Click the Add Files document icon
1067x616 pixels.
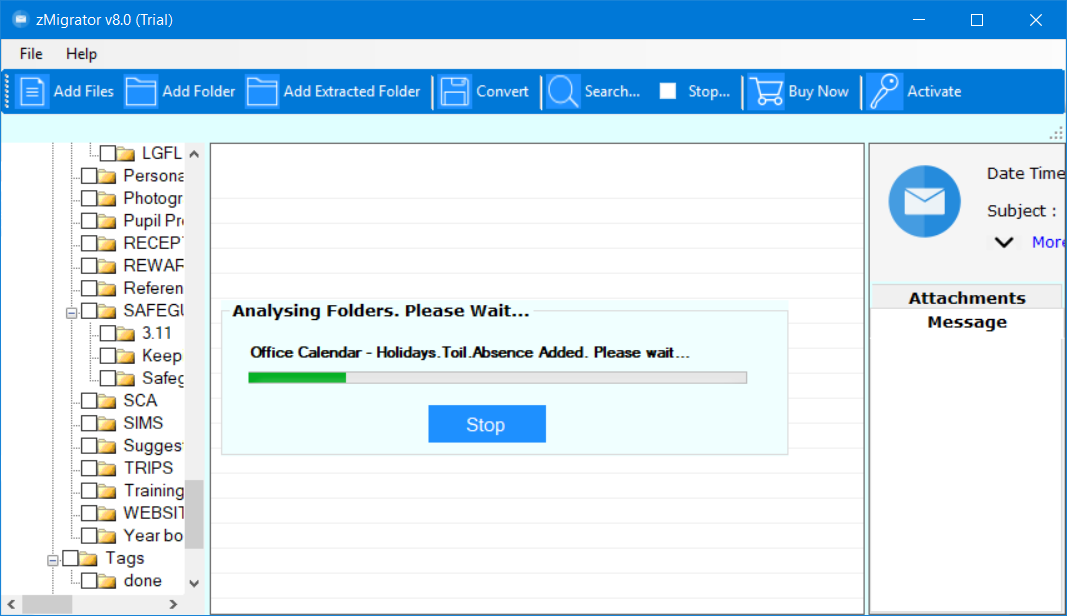click(x=32, y=91)
